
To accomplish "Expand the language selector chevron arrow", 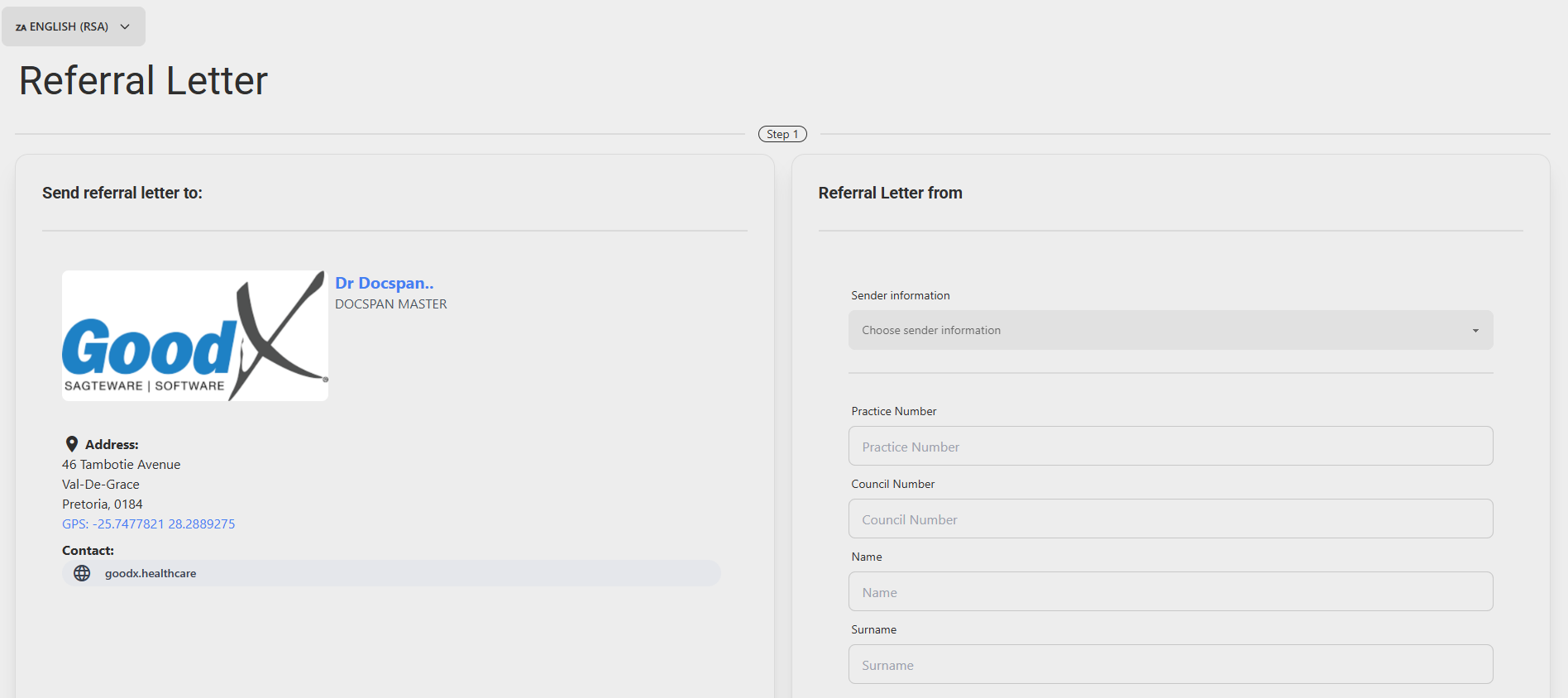I will (x=125, y=26).
